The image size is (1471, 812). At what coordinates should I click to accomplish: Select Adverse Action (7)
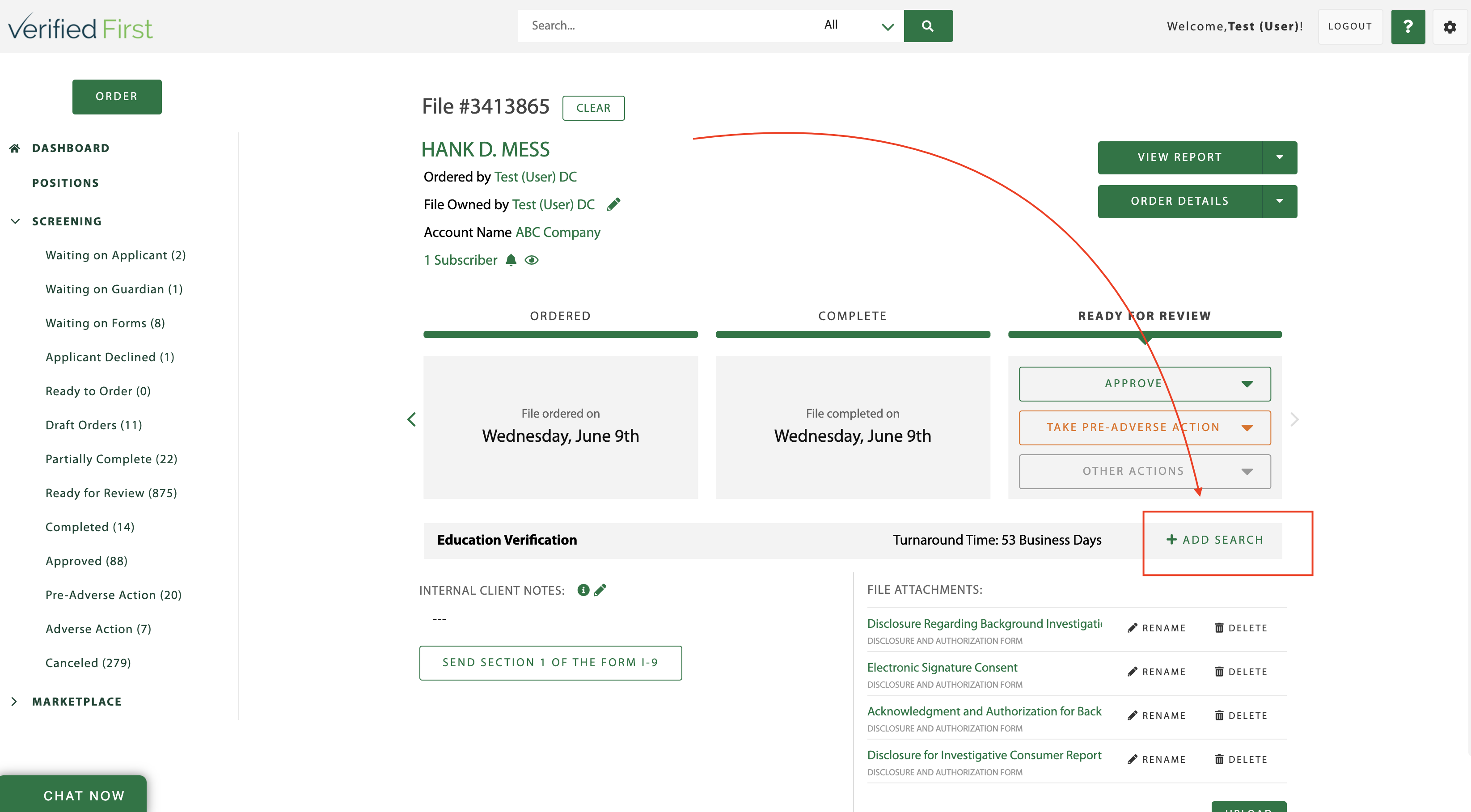click(x=99, y=629)
